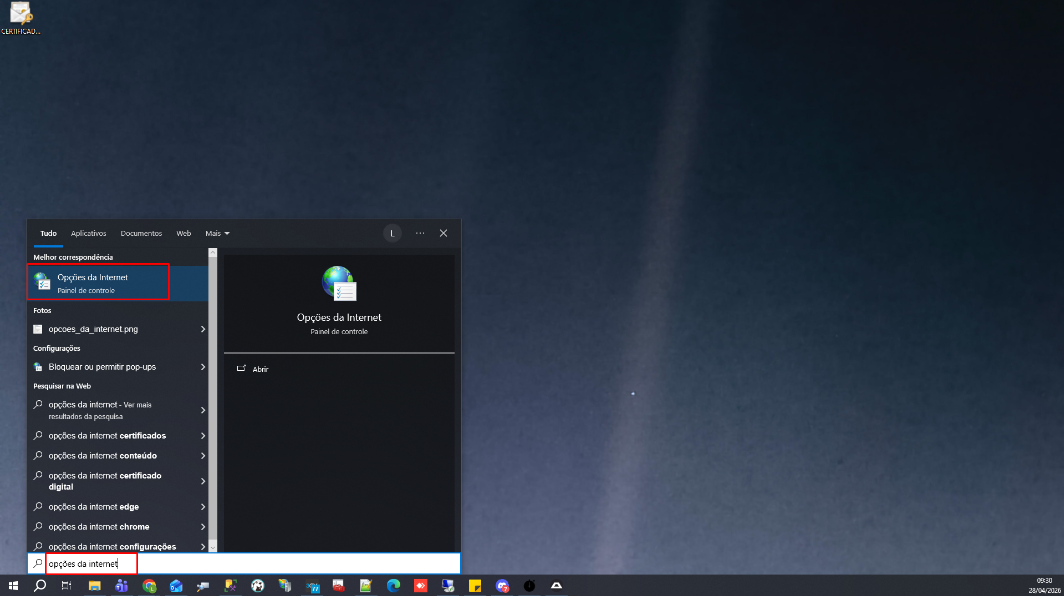The image size is (1064, 597).
Task: Open Sticky Notes yellow icon on taskbar
Action: (x=475, y=585)
